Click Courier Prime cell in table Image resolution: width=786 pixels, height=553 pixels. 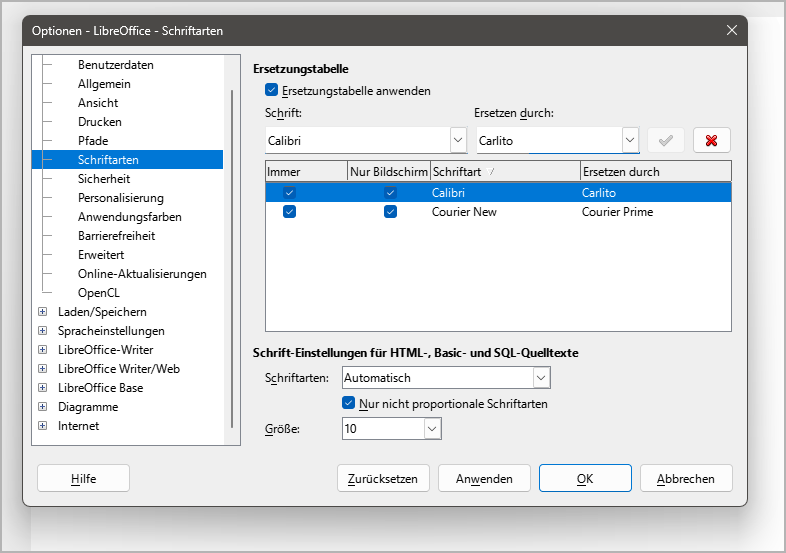coord(617,212)
